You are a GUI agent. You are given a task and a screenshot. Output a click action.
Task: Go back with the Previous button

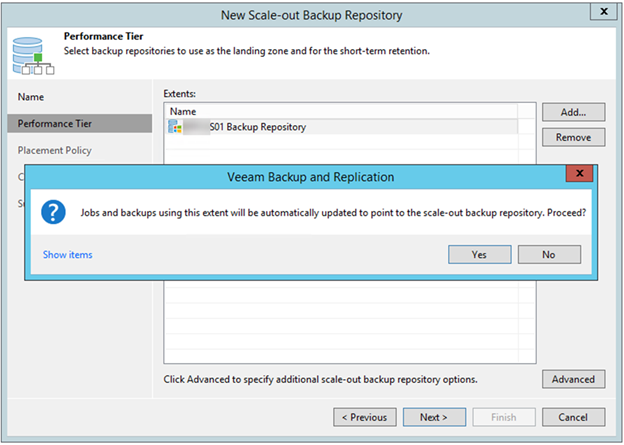[365, 417]
